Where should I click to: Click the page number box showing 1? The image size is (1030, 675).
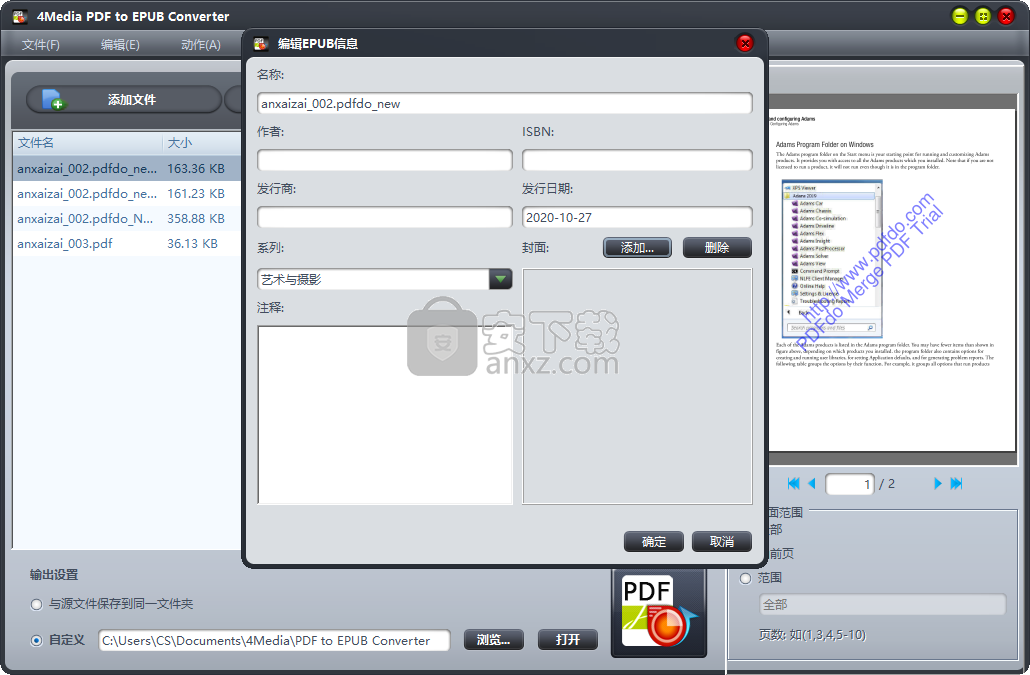tap(850, 484)
